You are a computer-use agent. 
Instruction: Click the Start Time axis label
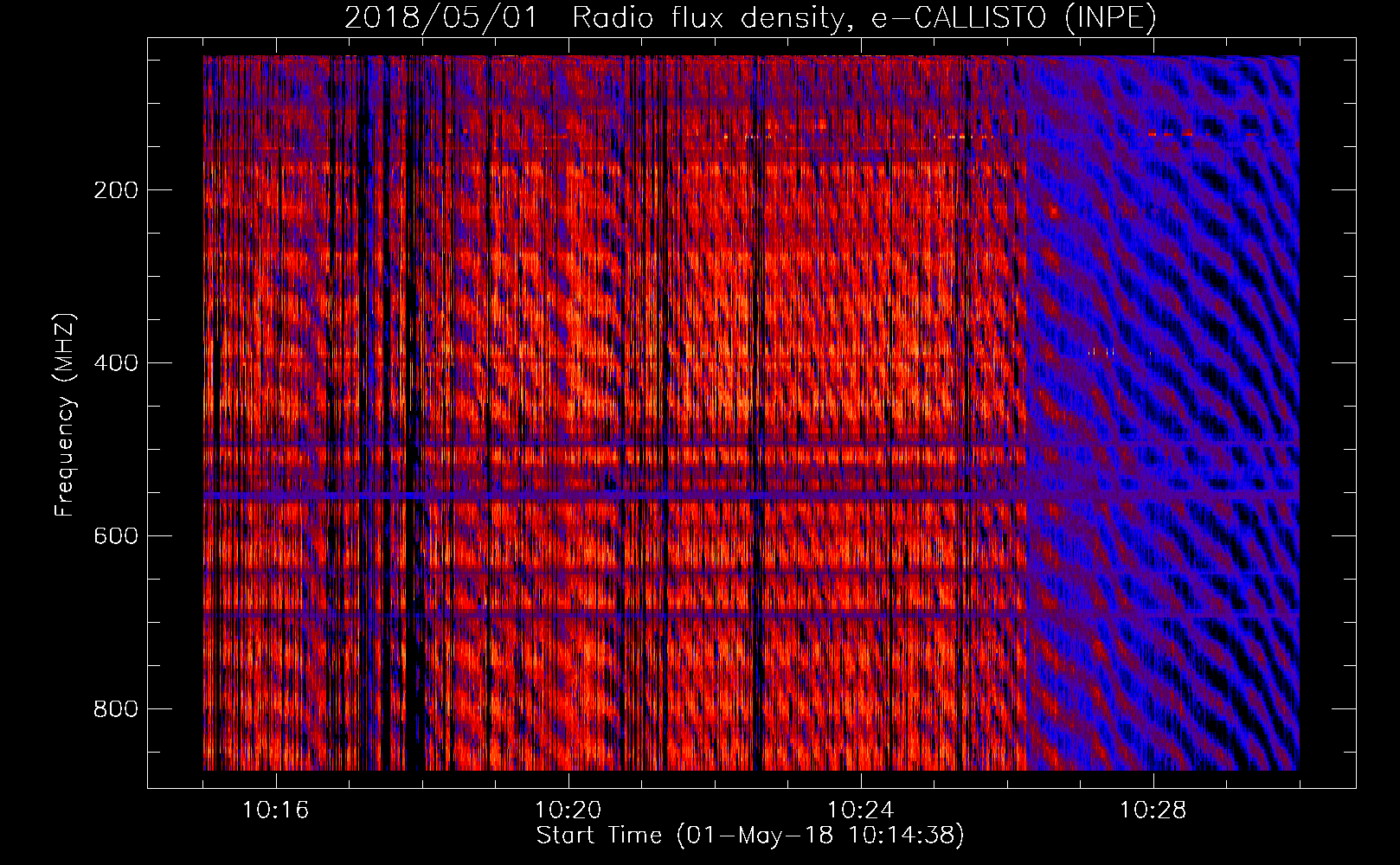[x=750, y=836]
